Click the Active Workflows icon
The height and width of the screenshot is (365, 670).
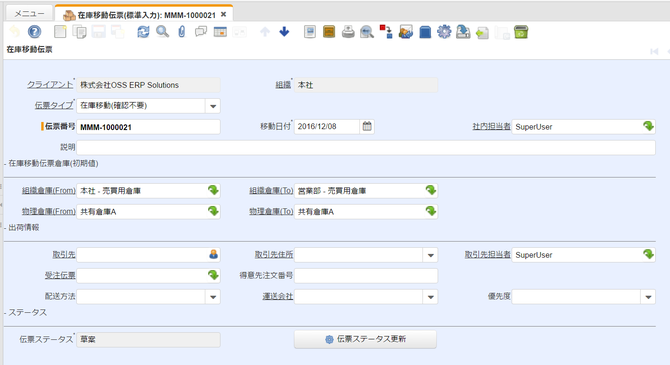pos(386,32)
